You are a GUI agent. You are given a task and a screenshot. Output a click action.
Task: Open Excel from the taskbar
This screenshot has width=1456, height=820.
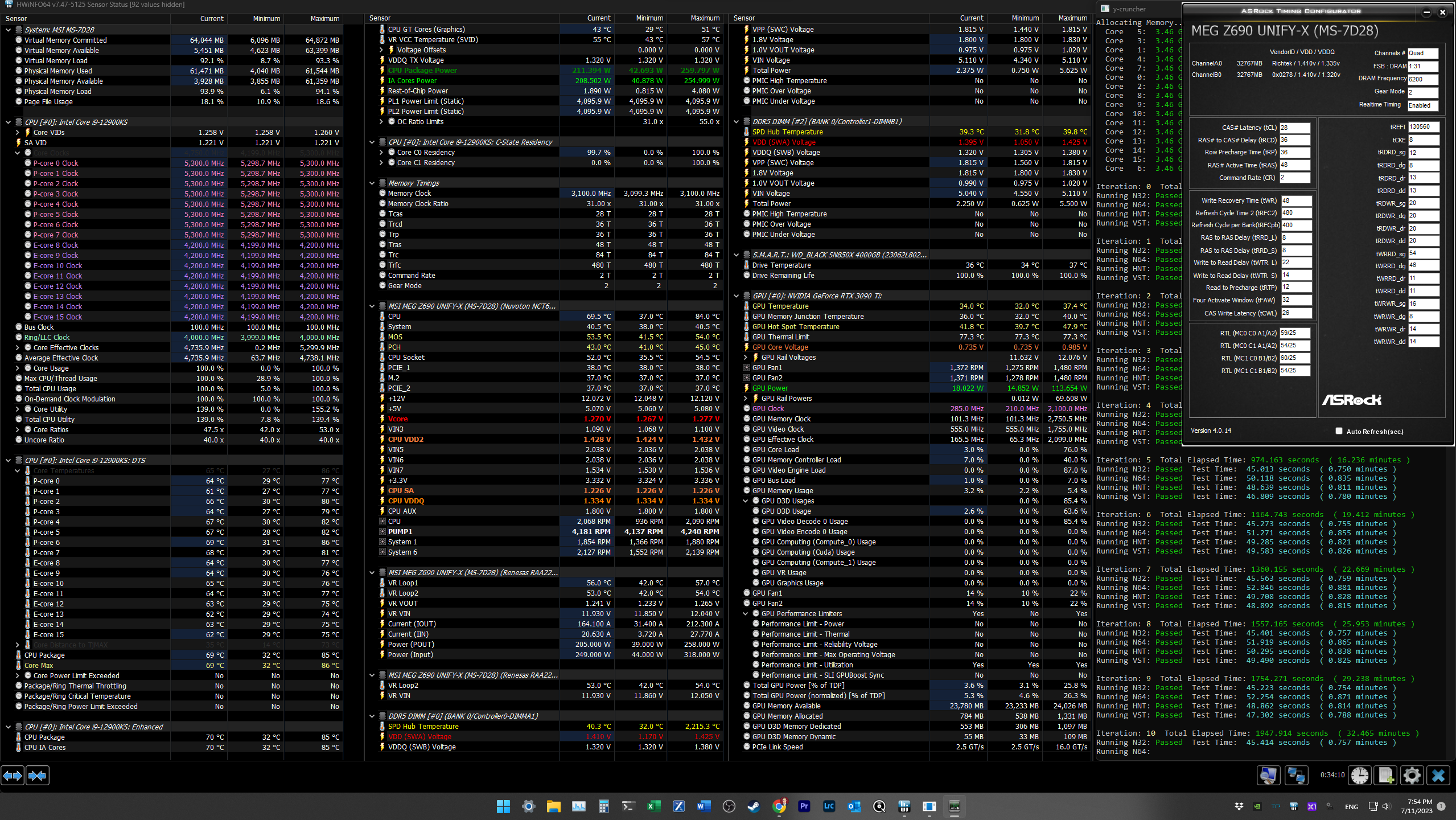[654, 806]
